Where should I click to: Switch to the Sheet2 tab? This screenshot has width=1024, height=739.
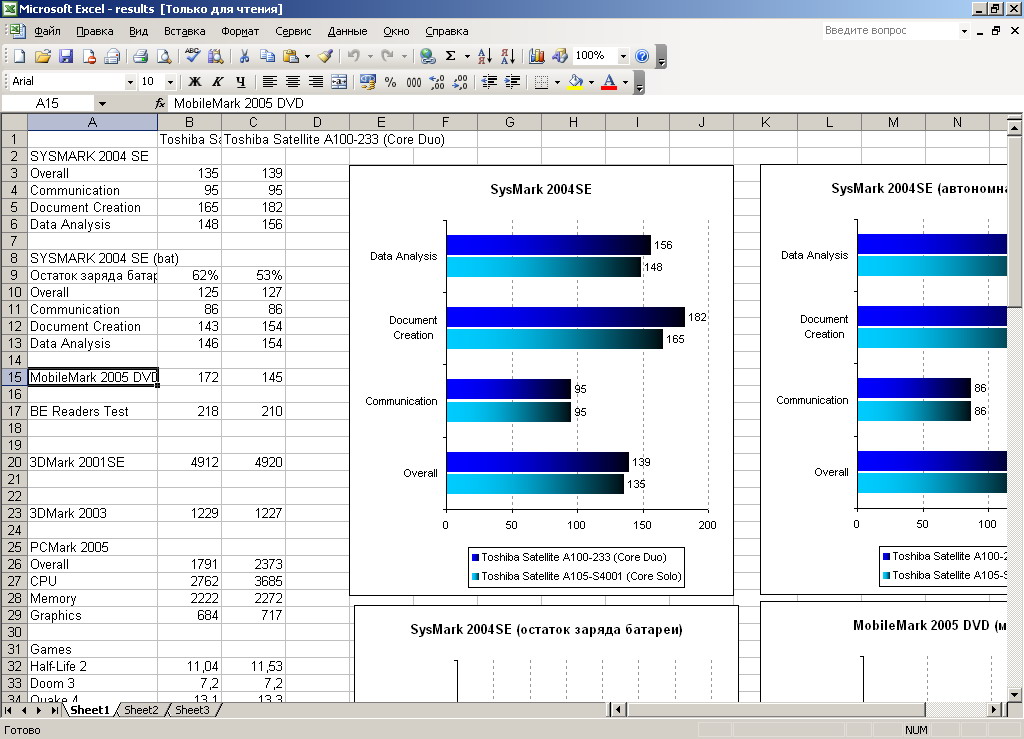pos(141,710)
